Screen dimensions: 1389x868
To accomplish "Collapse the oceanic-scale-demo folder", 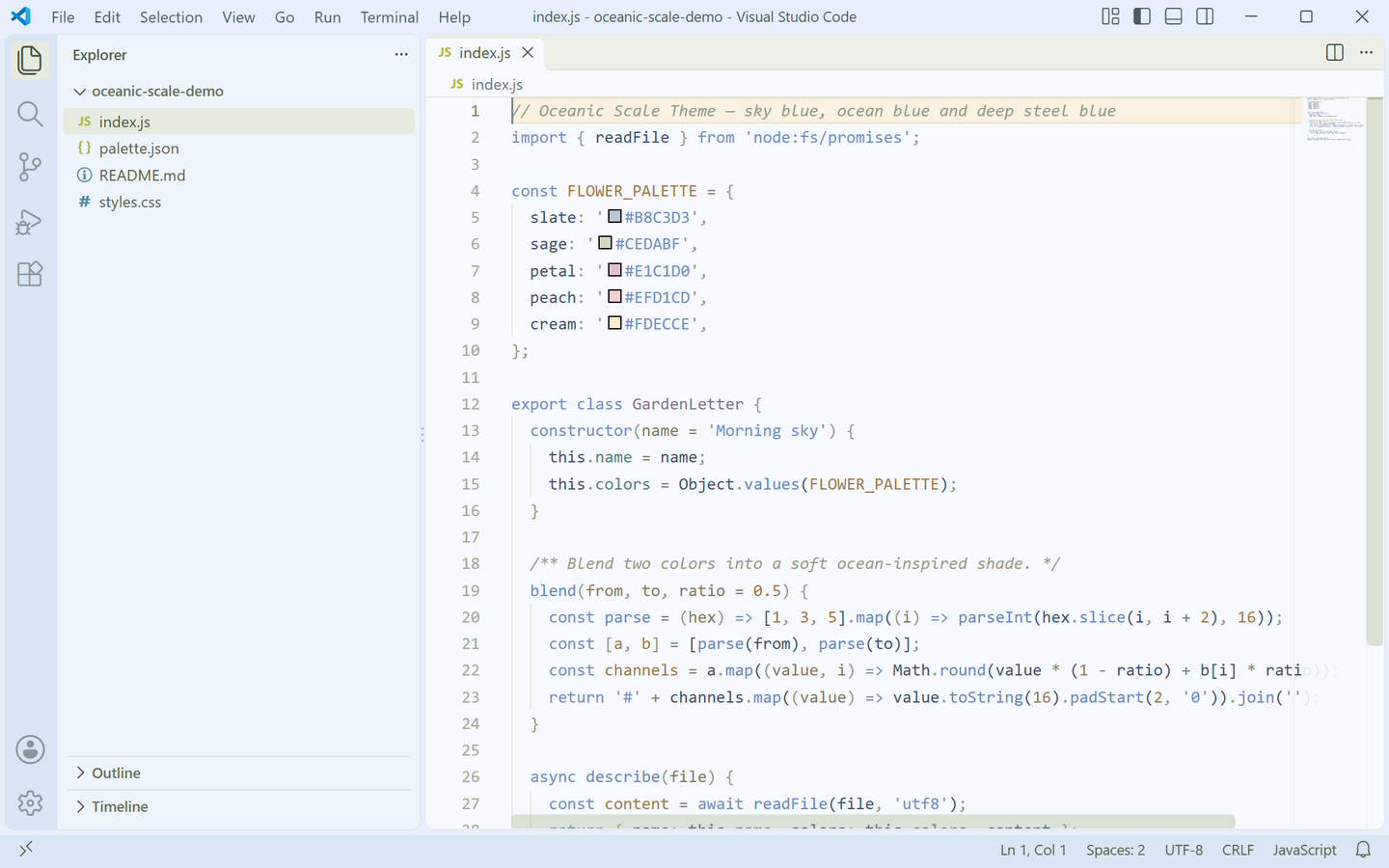I will click(x=239, y=92).
